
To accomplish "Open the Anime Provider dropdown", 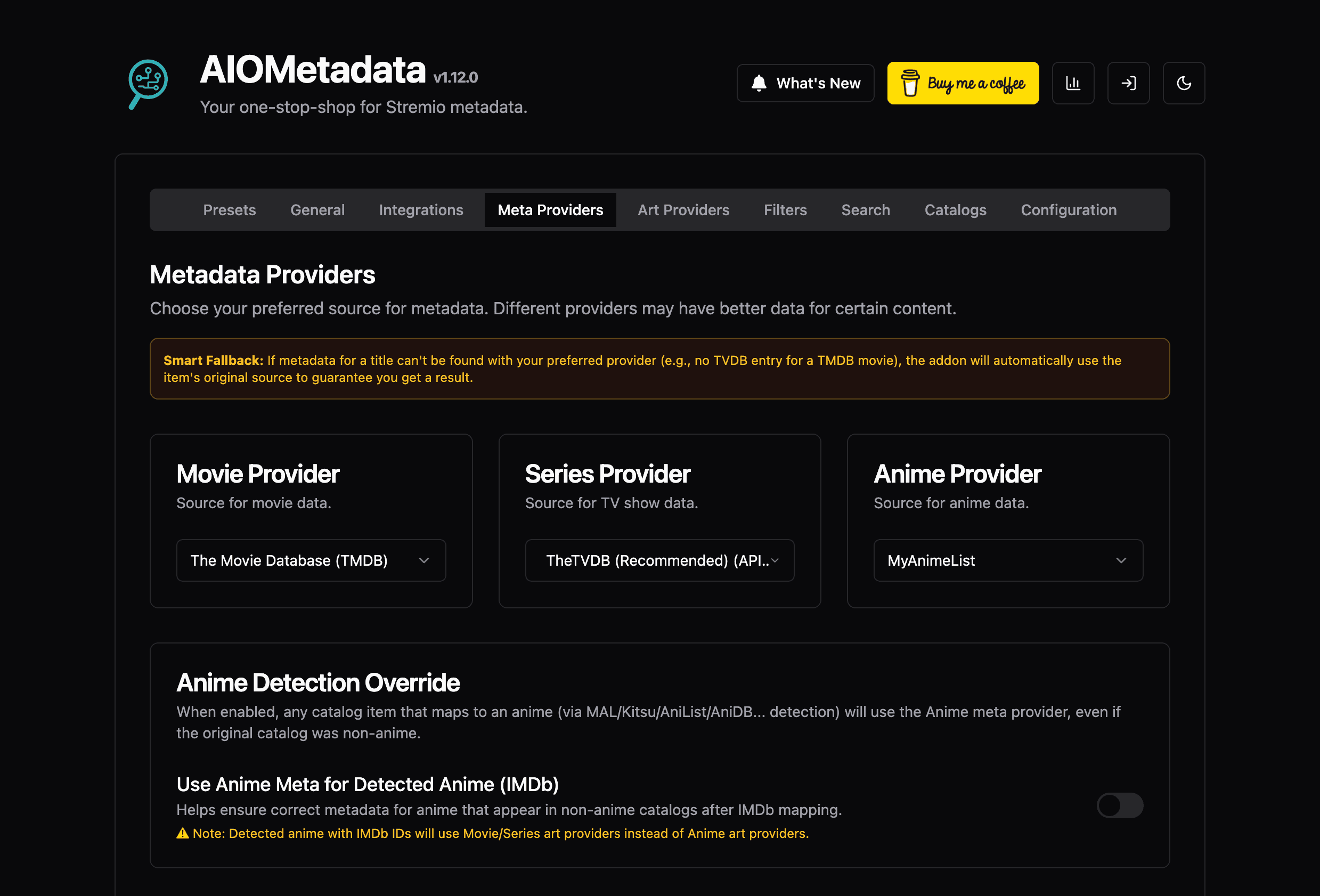I will click(1008, 560).
